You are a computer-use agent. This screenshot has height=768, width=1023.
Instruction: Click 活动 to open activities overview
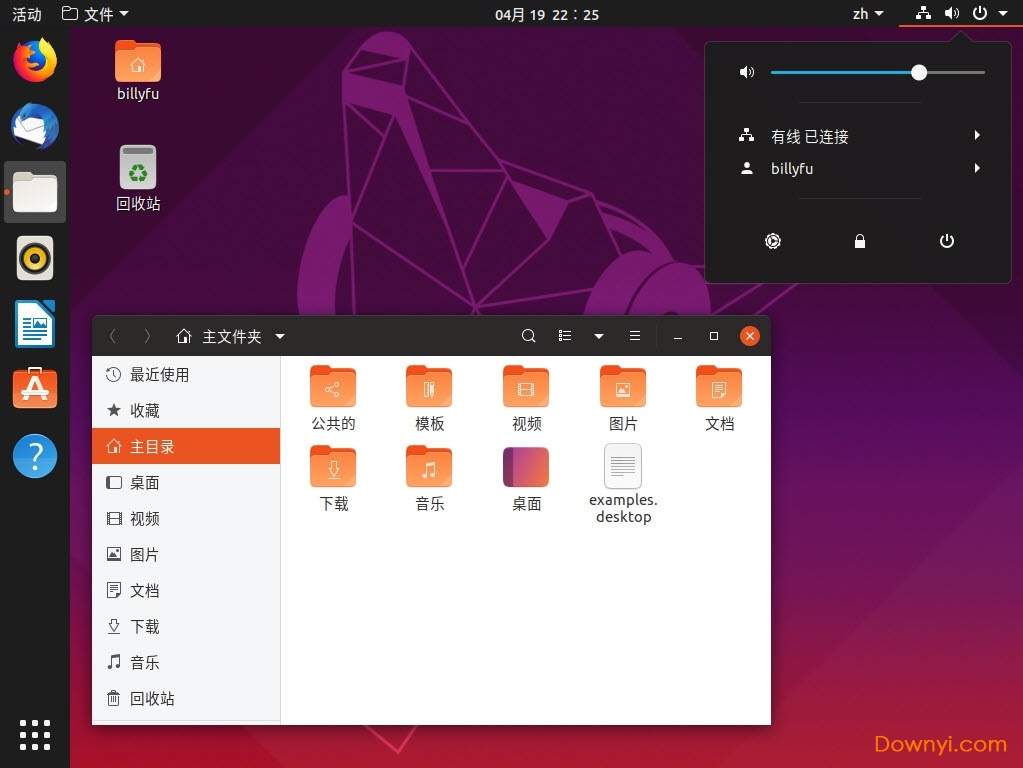[27, 14]
